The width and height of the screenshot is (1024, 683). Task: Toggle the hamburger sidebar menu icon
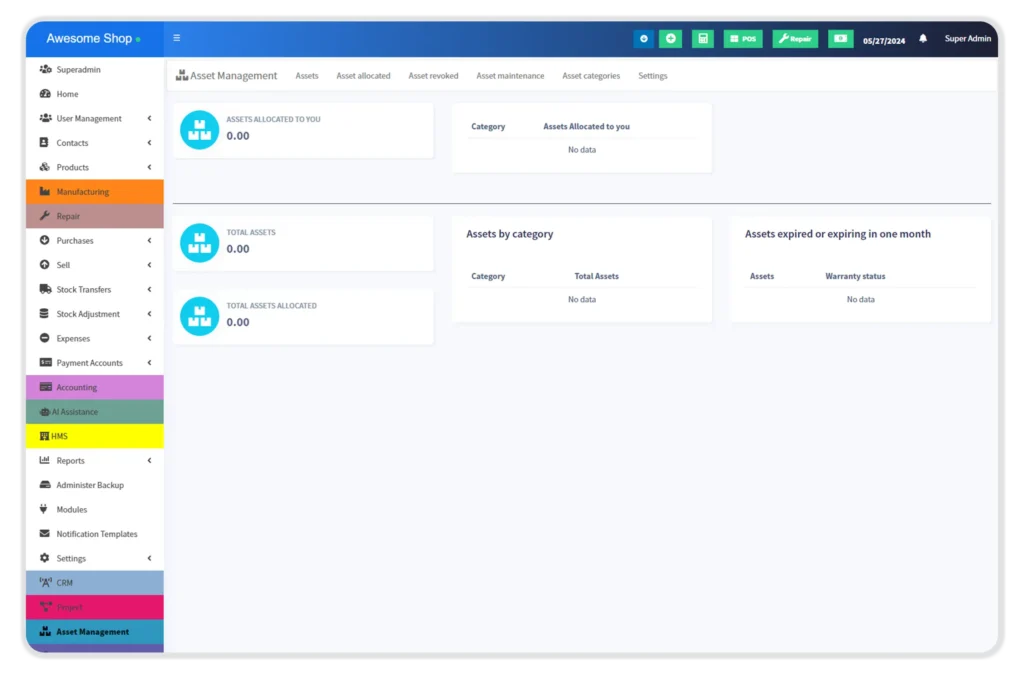point(177,38)
